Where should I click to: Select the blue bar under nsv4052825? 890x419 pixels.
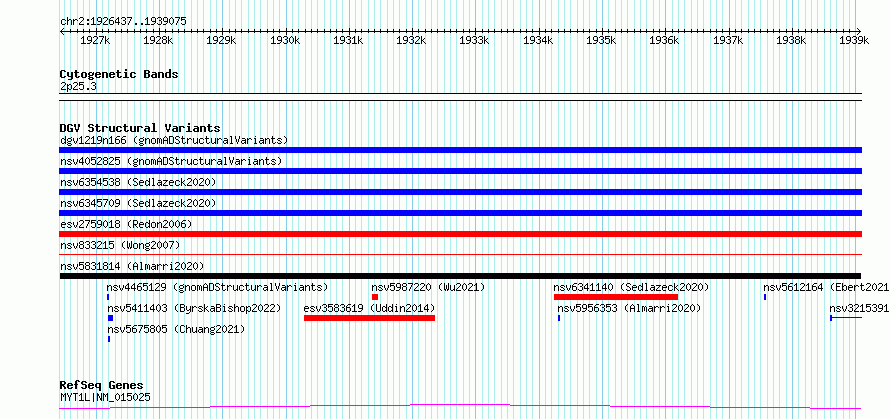[460, 171]
